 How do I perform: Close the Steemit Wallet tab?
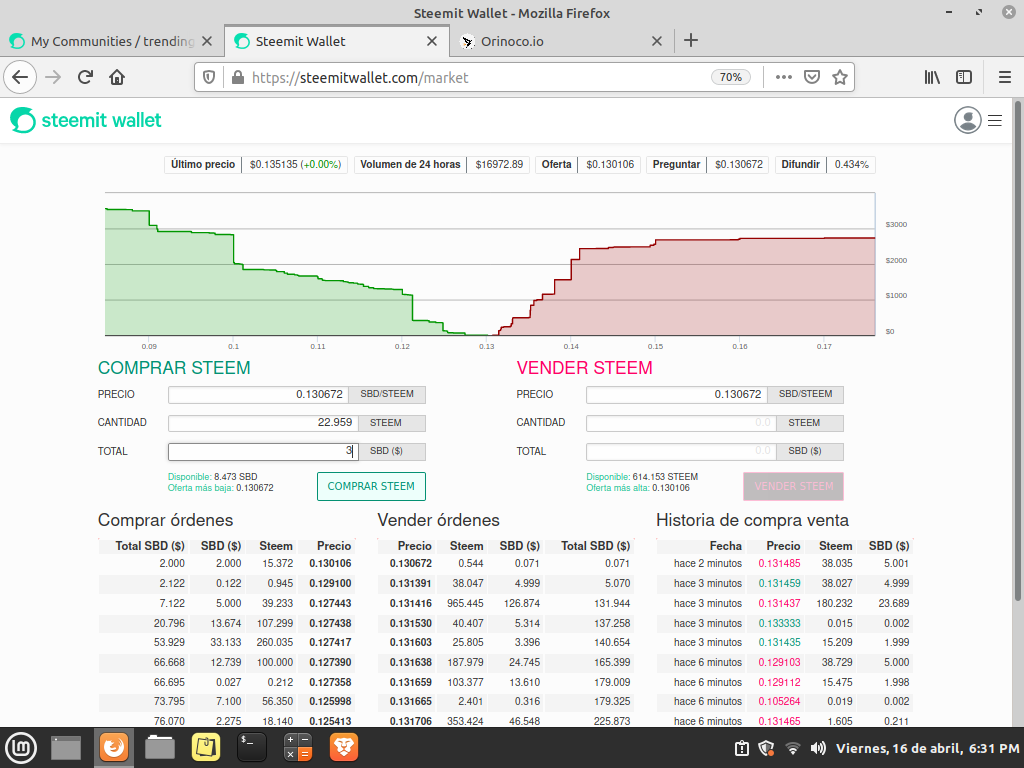432,41
